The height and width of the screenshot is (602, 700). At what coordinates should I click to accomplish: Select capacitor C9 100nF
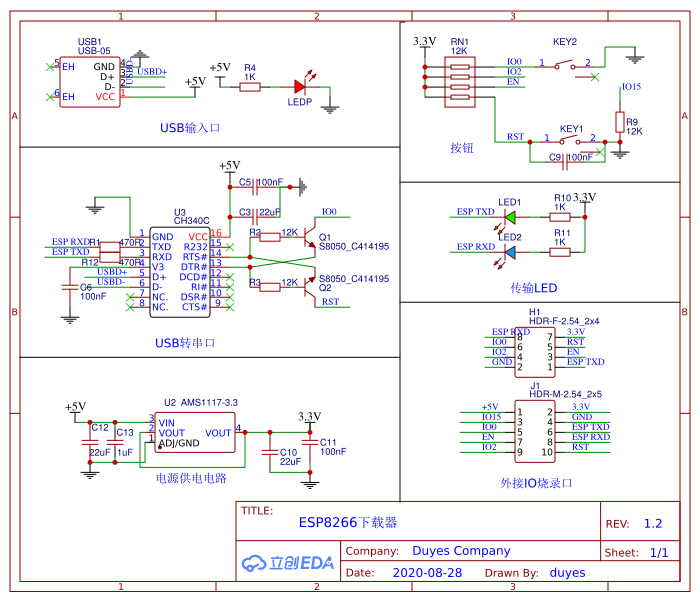(x=565, y=161)
